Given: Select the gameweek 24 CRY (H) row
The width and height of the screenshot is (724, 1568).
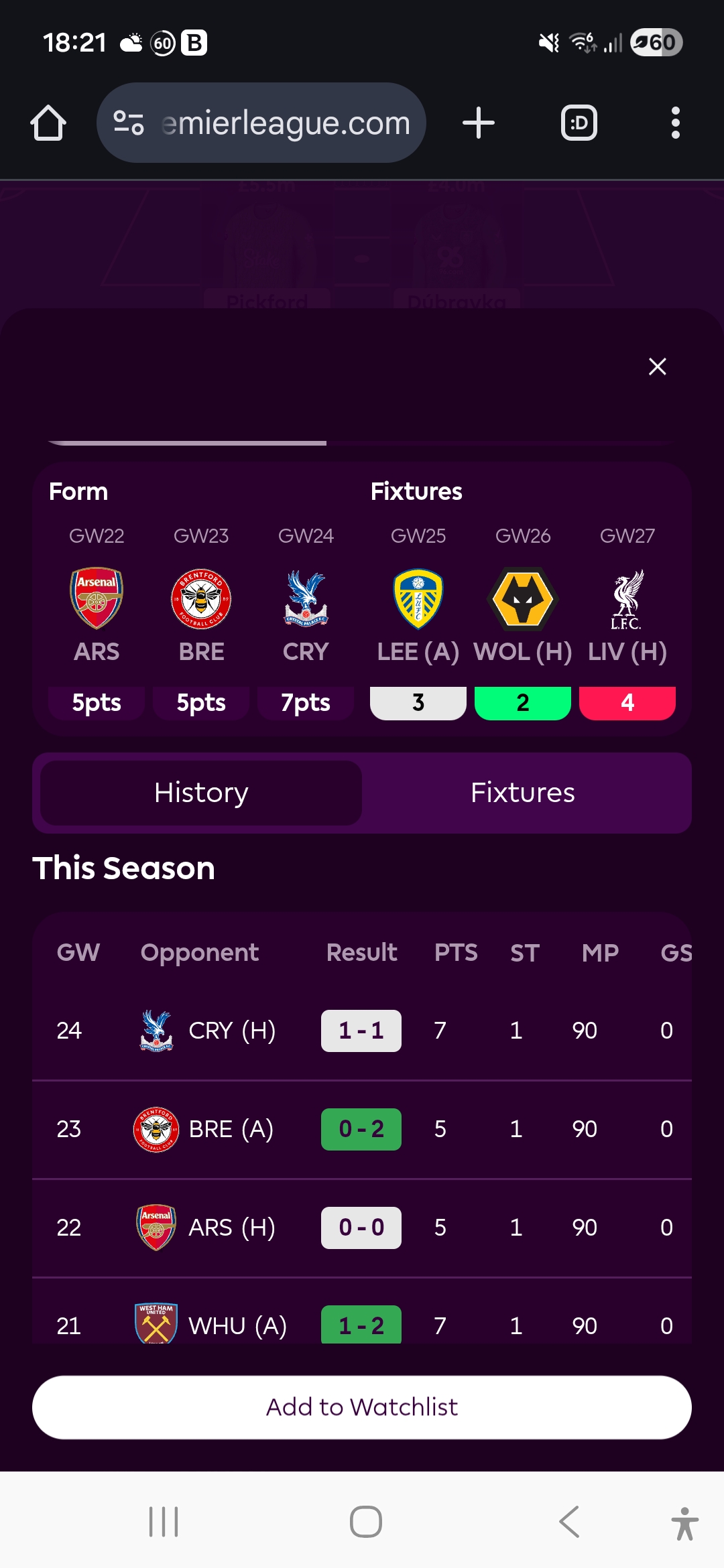Looking at the screenshot, I should 362,1031.
